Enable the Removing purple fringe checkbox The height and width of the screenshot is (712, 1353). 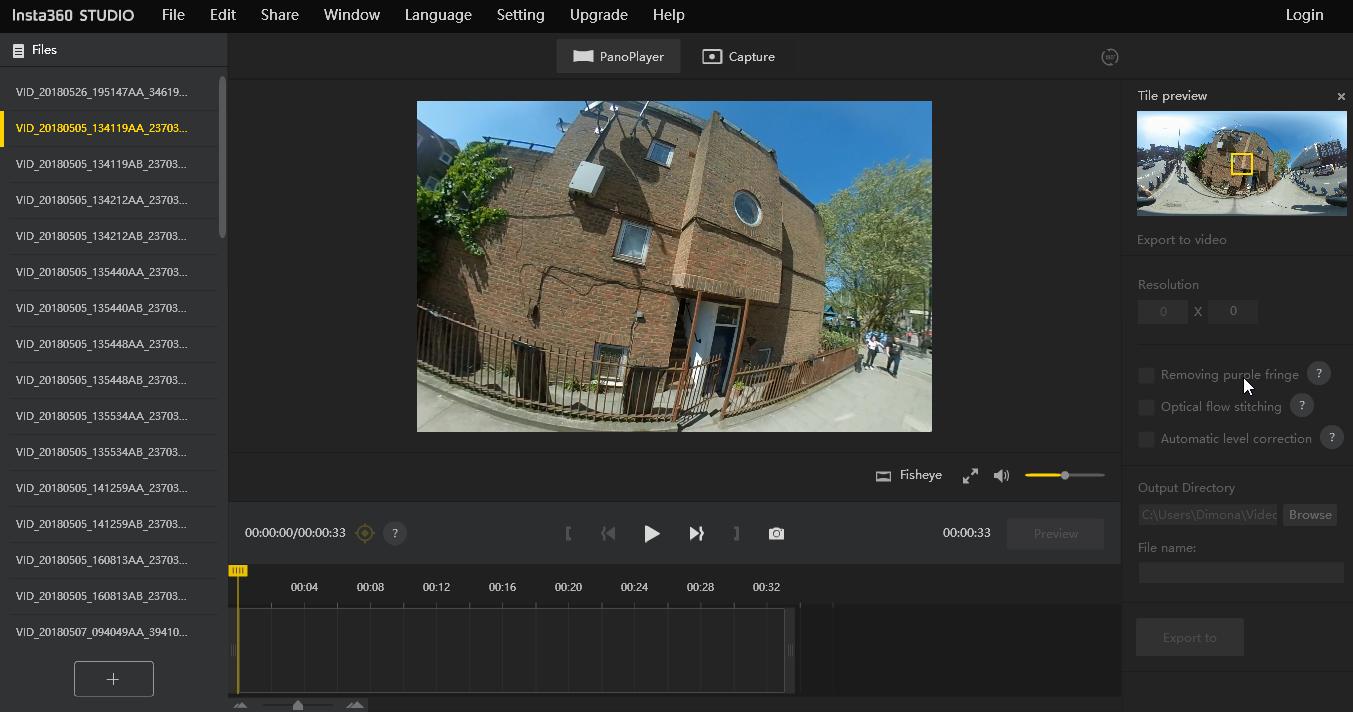click(x=1146, y=375)
